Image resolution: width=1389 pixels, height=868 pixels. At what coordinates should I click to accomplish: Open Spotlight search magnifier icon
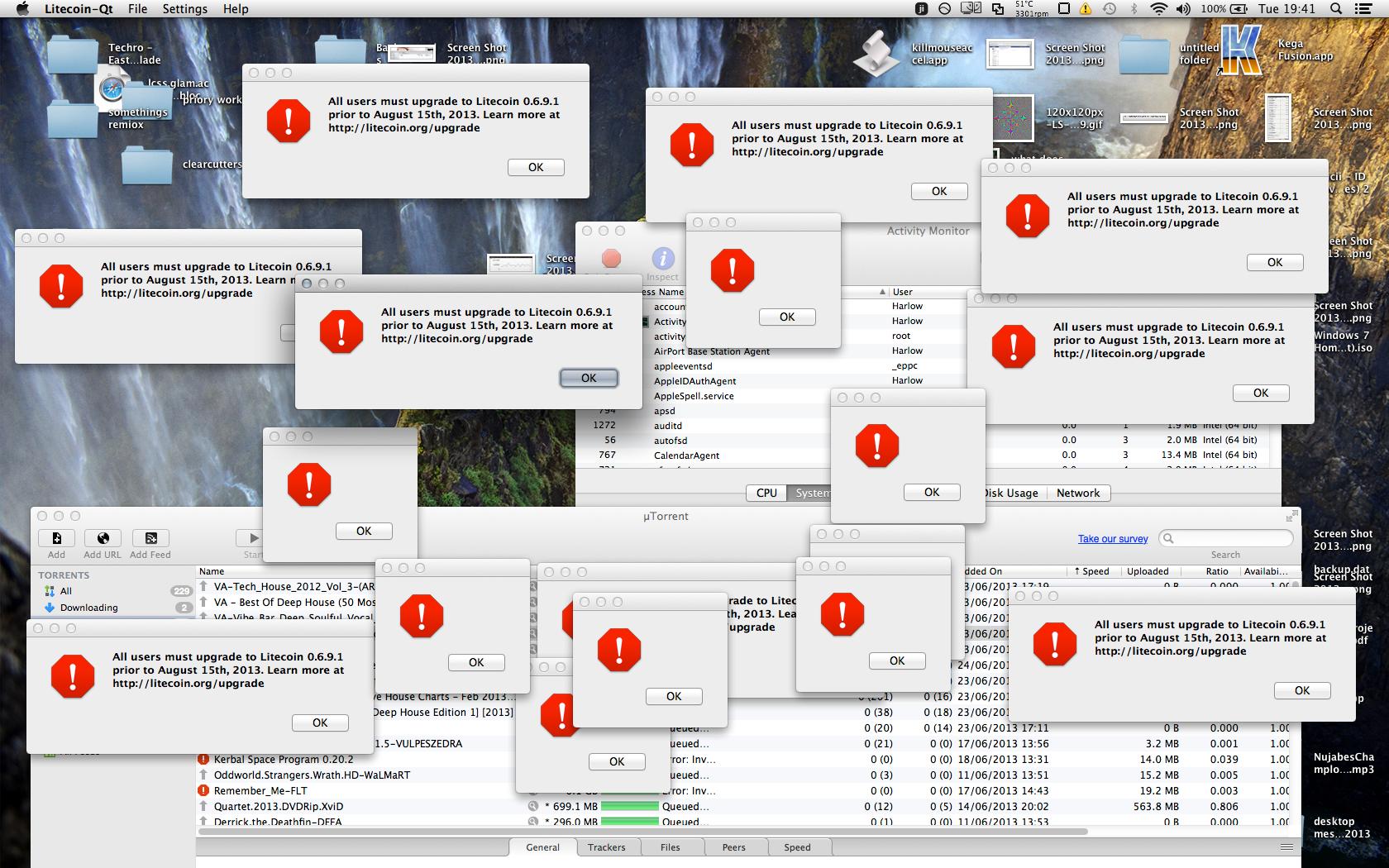[x=1335, y=8]
